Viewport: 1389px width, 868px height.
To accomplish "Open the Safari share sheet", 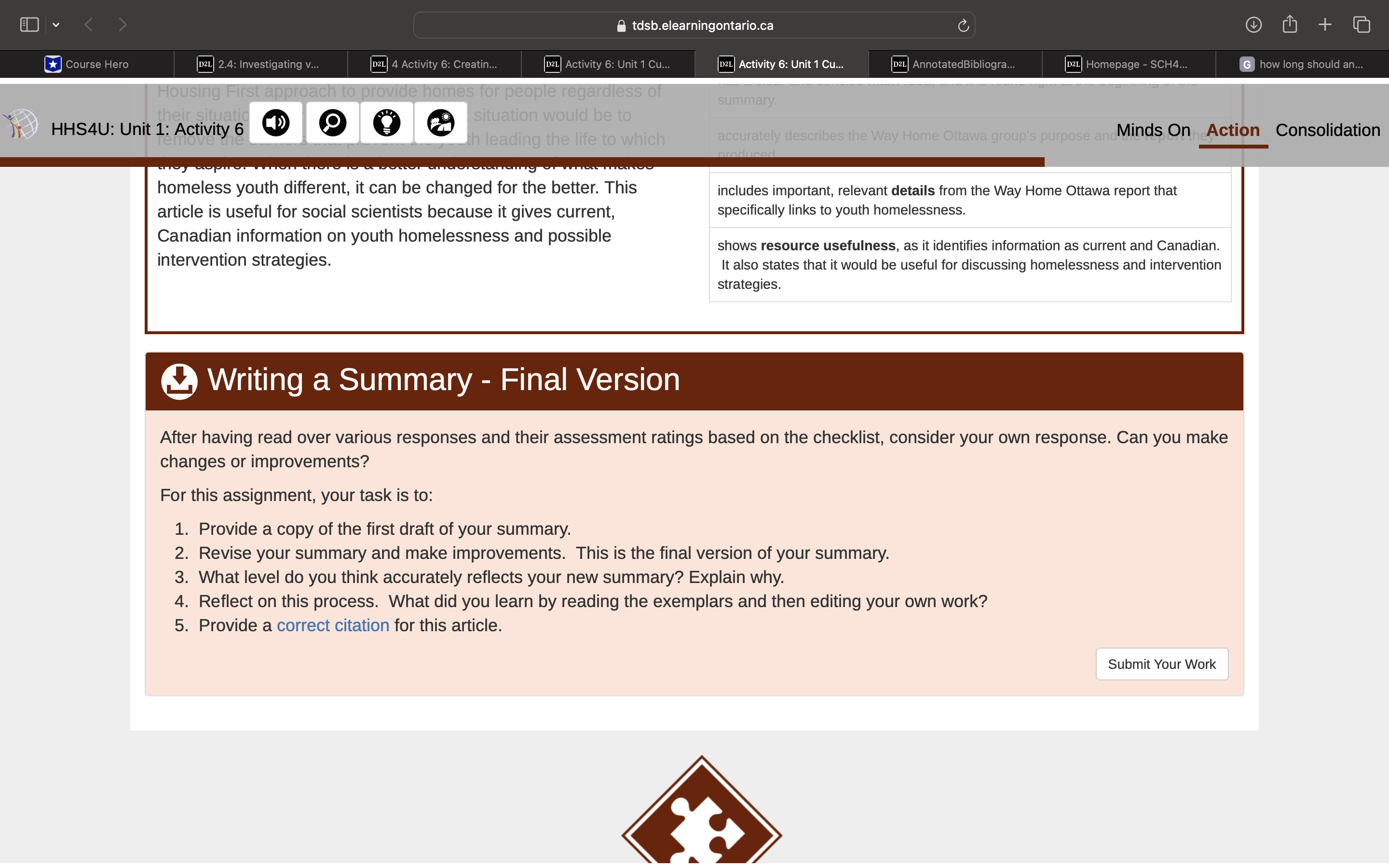I will pyautogui.click(x=1289, y=24).
